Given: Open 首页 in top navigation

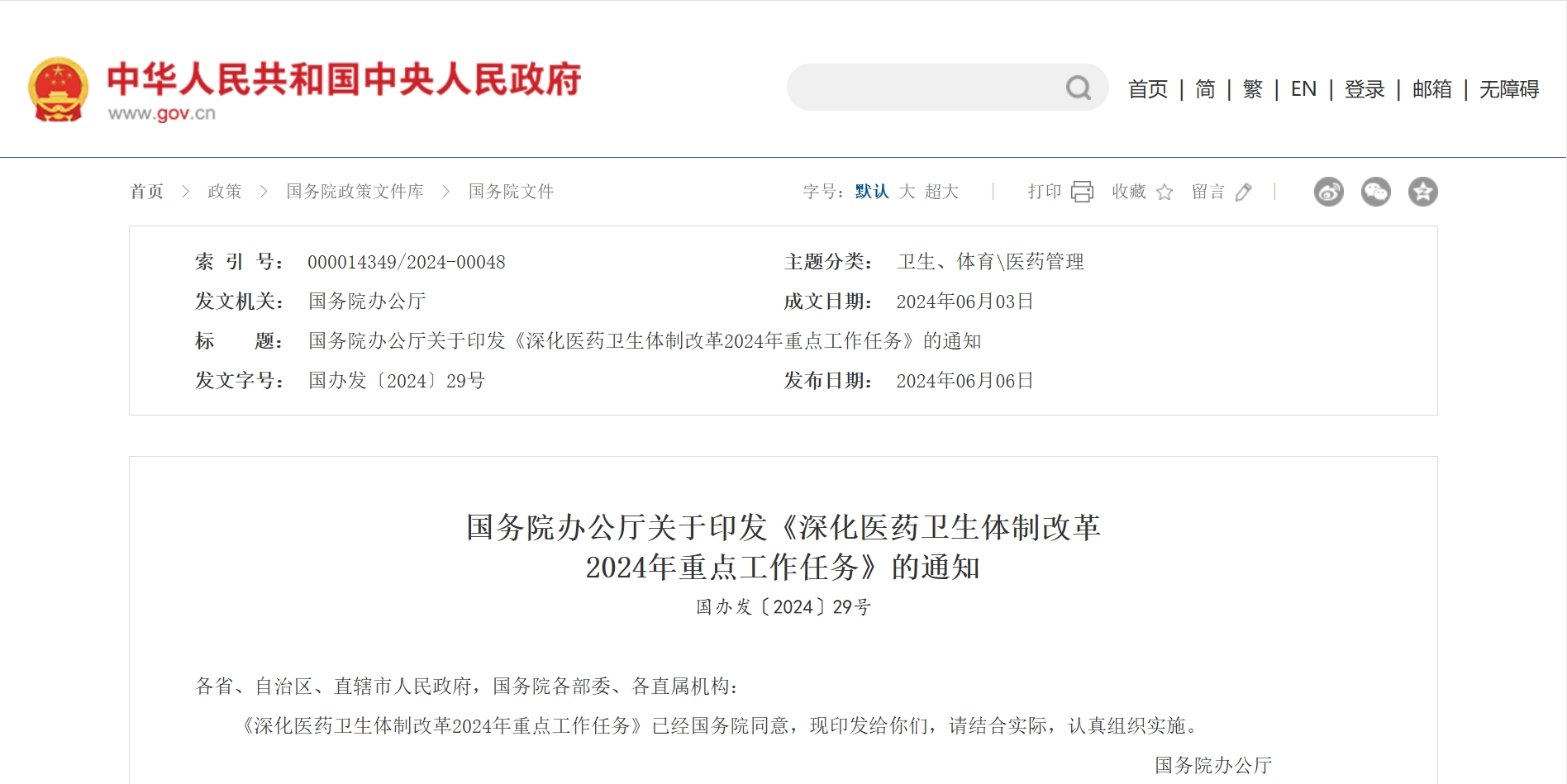Looking at the screenshot, I should pos(1148,89).
